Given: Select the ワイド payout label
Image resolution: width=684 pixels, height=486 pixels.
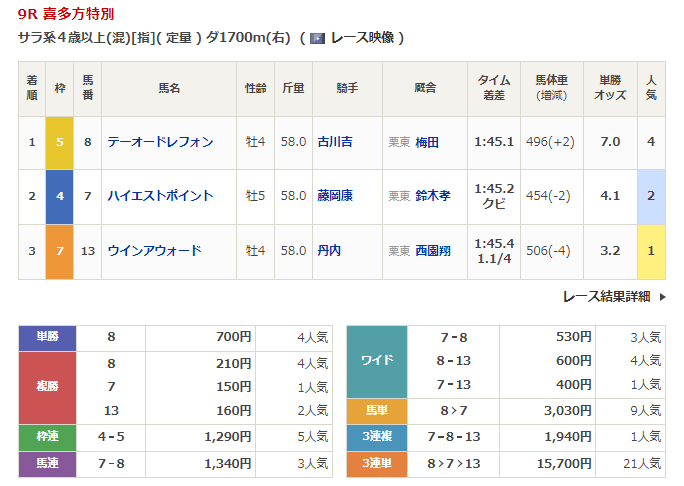Looking at the screenshot, I should tap(376, 361).
